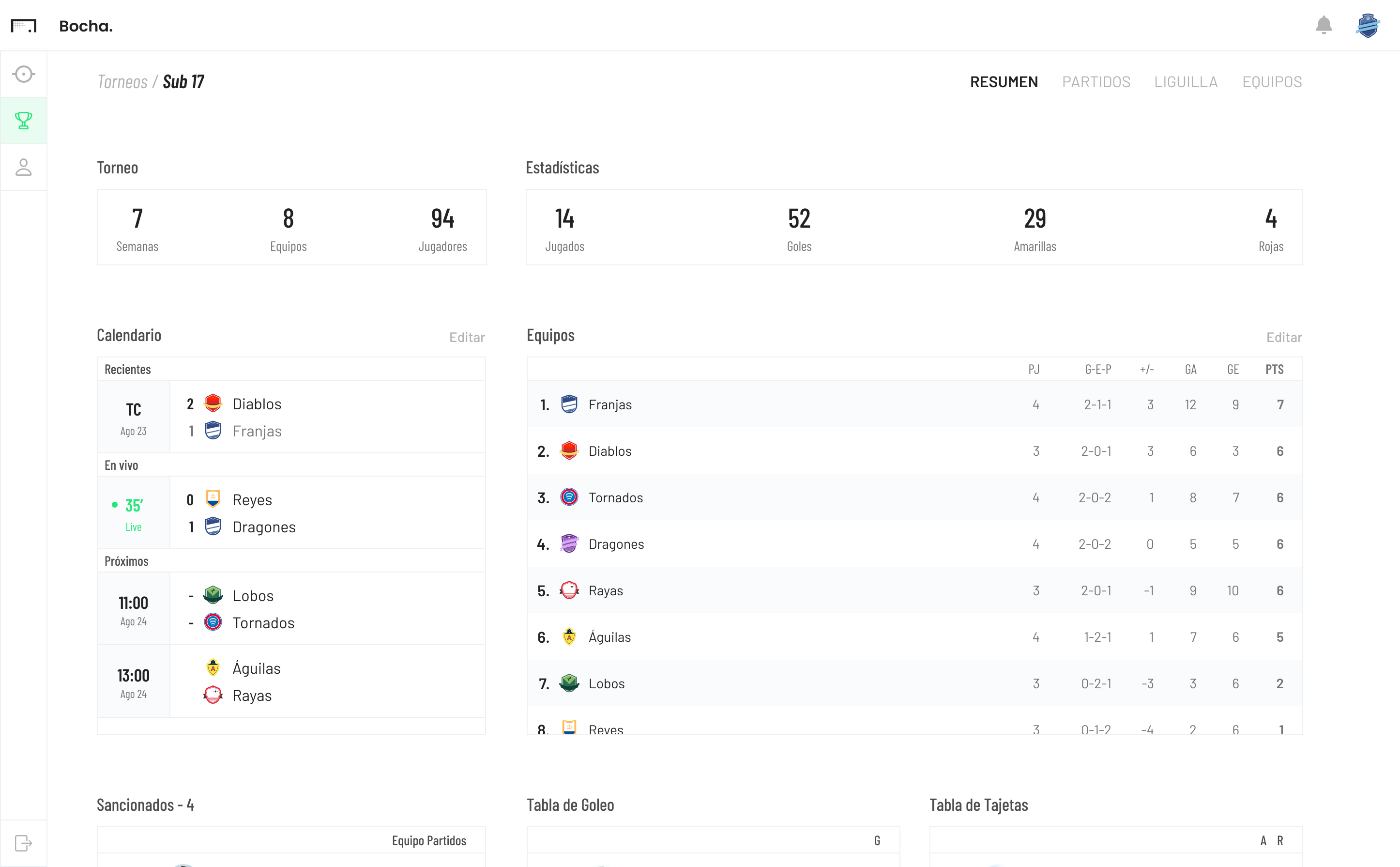Select the Diablos team crest in standings
Viewport: 1400px width, 867px height.
click(x=569, y=451)
